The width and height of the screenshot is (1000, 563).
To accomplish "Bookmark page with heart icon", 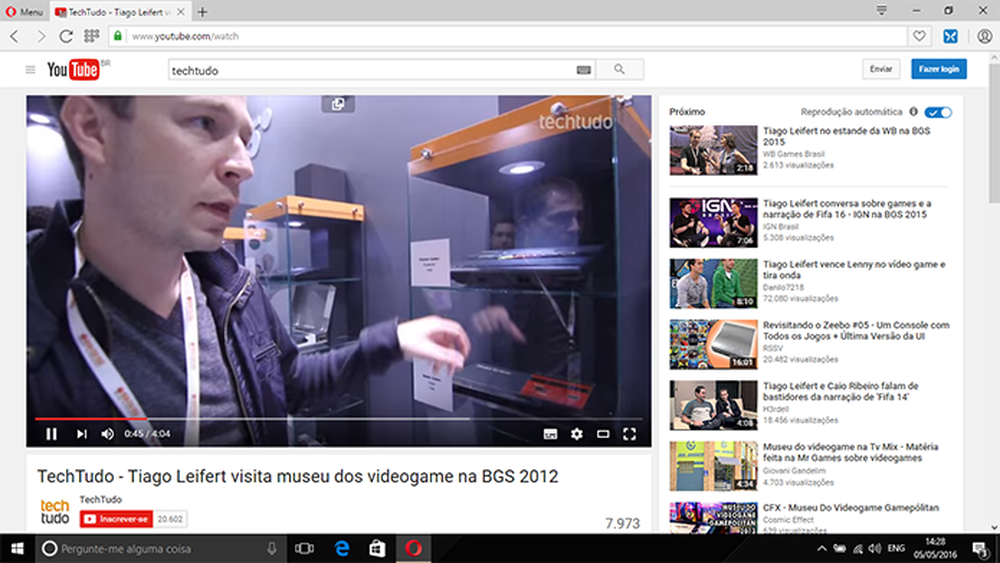I will 919,36.
